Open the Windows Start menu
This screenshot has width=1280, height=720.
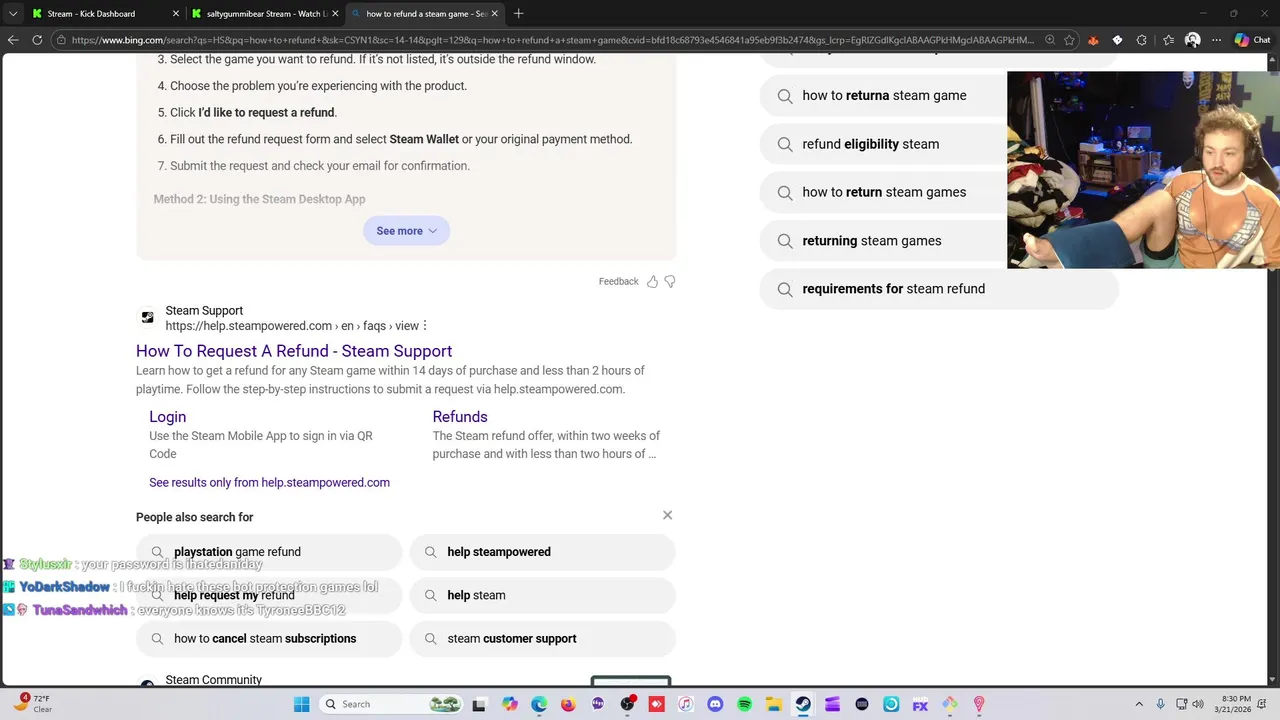302,704
